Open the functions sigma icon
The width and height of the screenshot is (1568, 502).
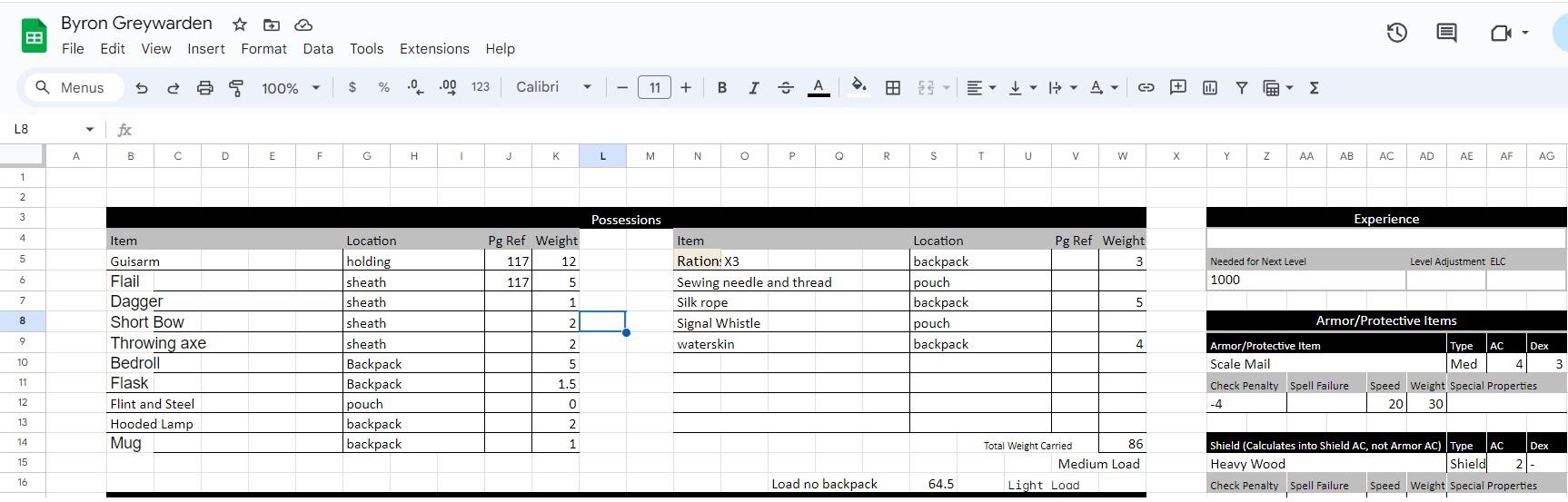pyautogui.click(x=1314, y=87)
